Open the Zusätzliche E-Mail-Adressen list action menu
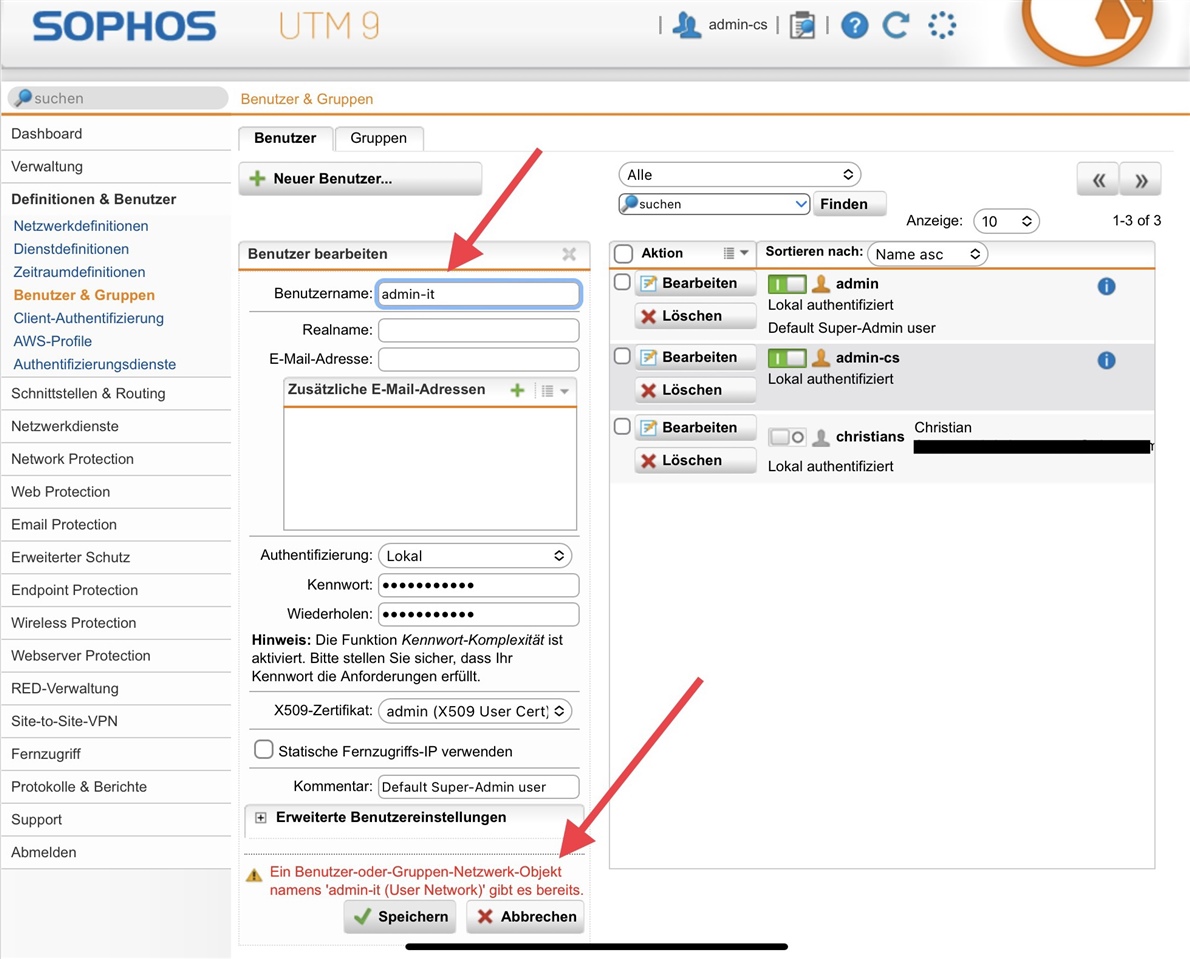The width and height of the screenshot is (1190, 959). pyautogui.click(x=556, y=391)
